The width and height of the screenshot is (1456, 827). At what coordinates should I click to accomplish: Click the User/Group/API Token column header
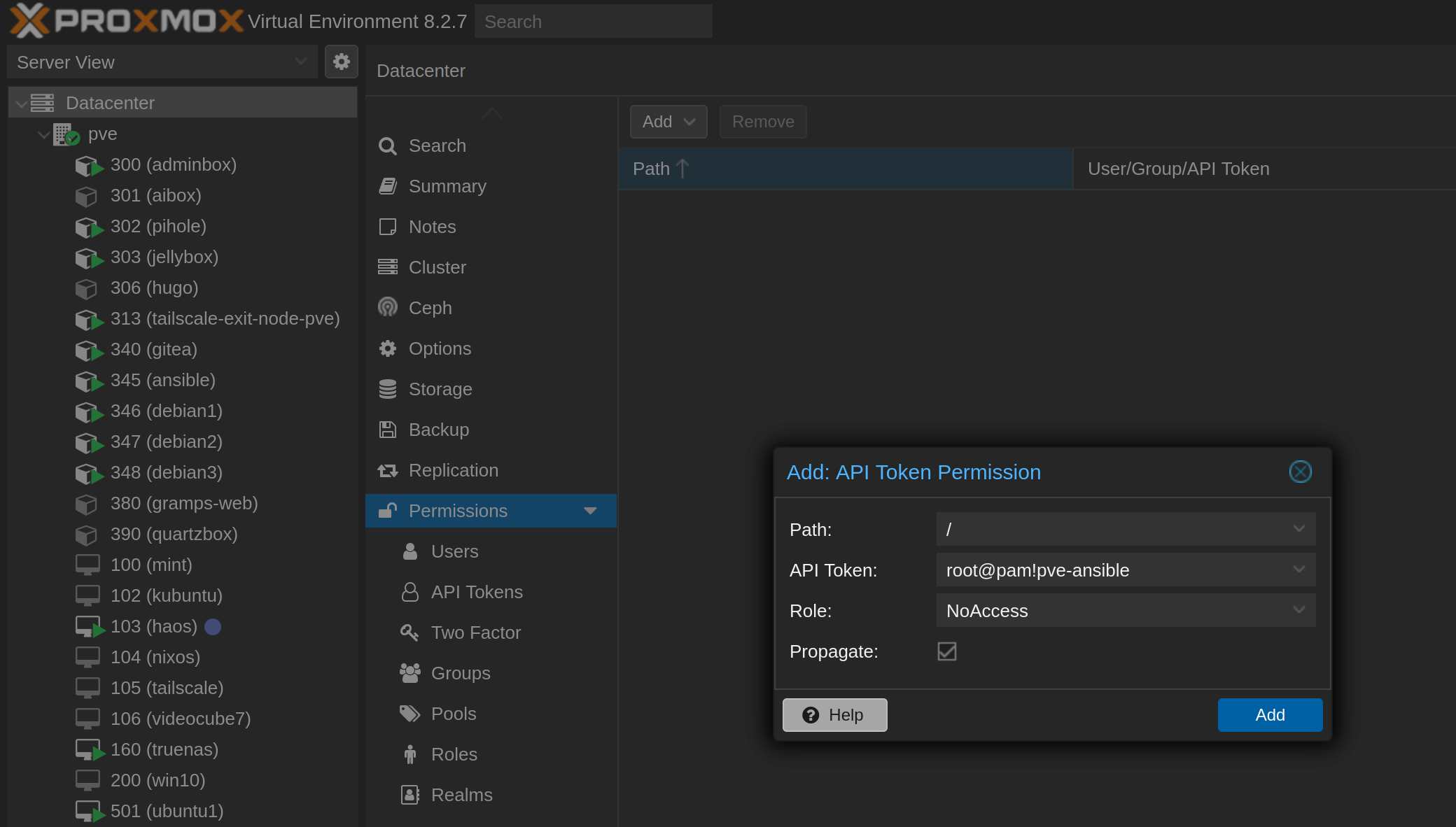pos(1264,169)
